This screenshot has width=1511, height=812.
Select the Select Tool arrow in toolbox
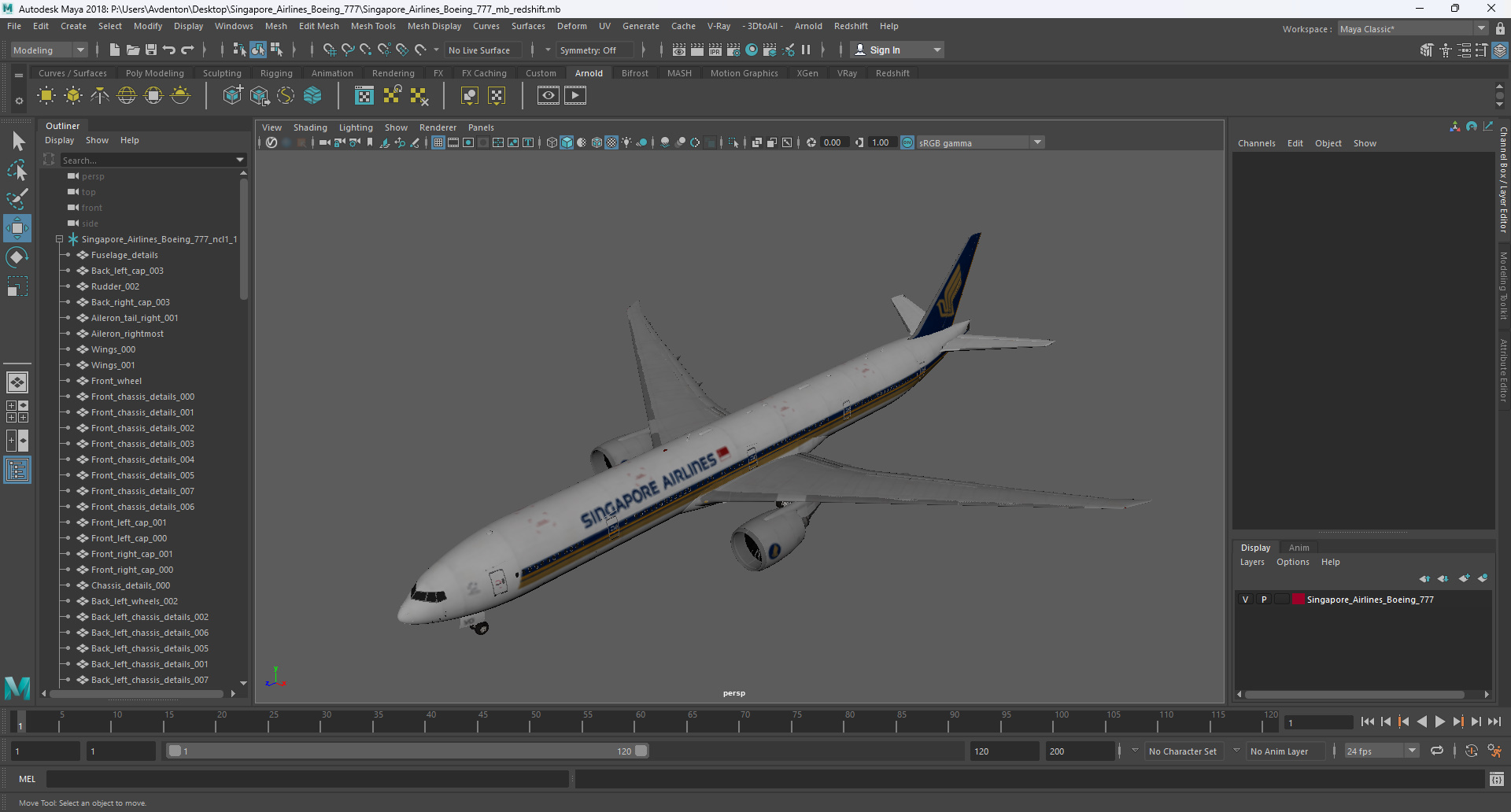coord(17,142)
